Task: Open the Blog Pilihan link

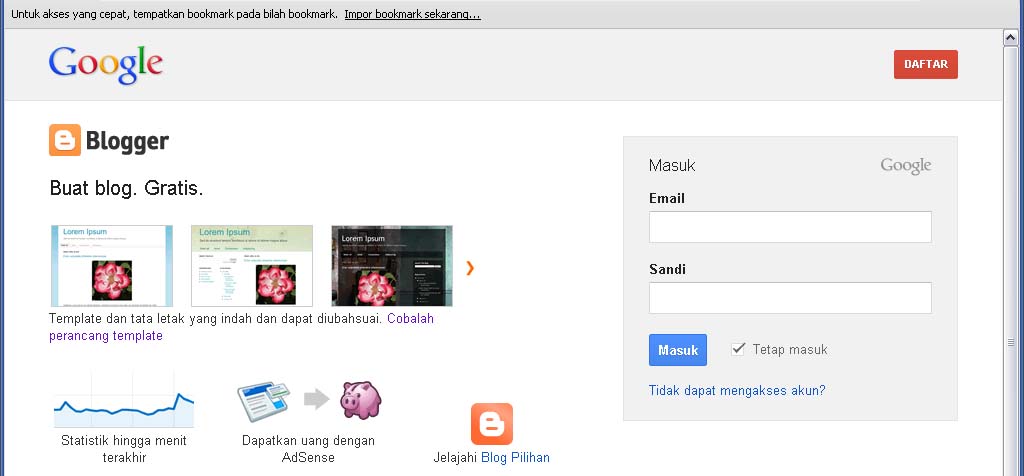Action: (515, 458)
